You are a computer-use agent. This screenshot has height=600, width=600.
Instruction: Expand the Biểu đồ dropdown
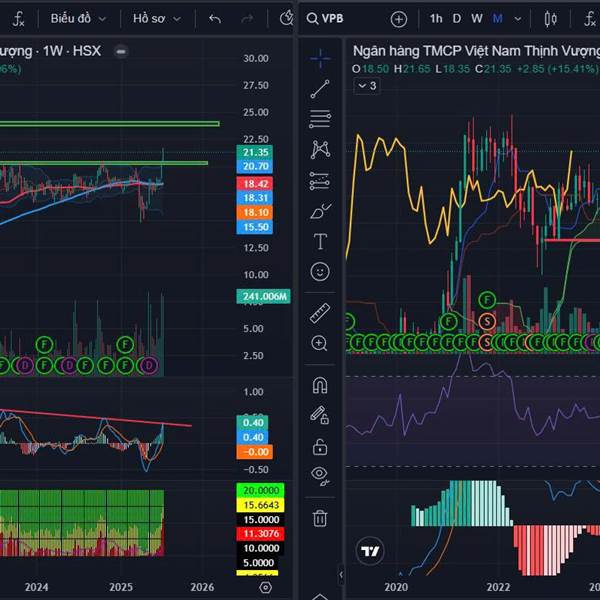78,18
